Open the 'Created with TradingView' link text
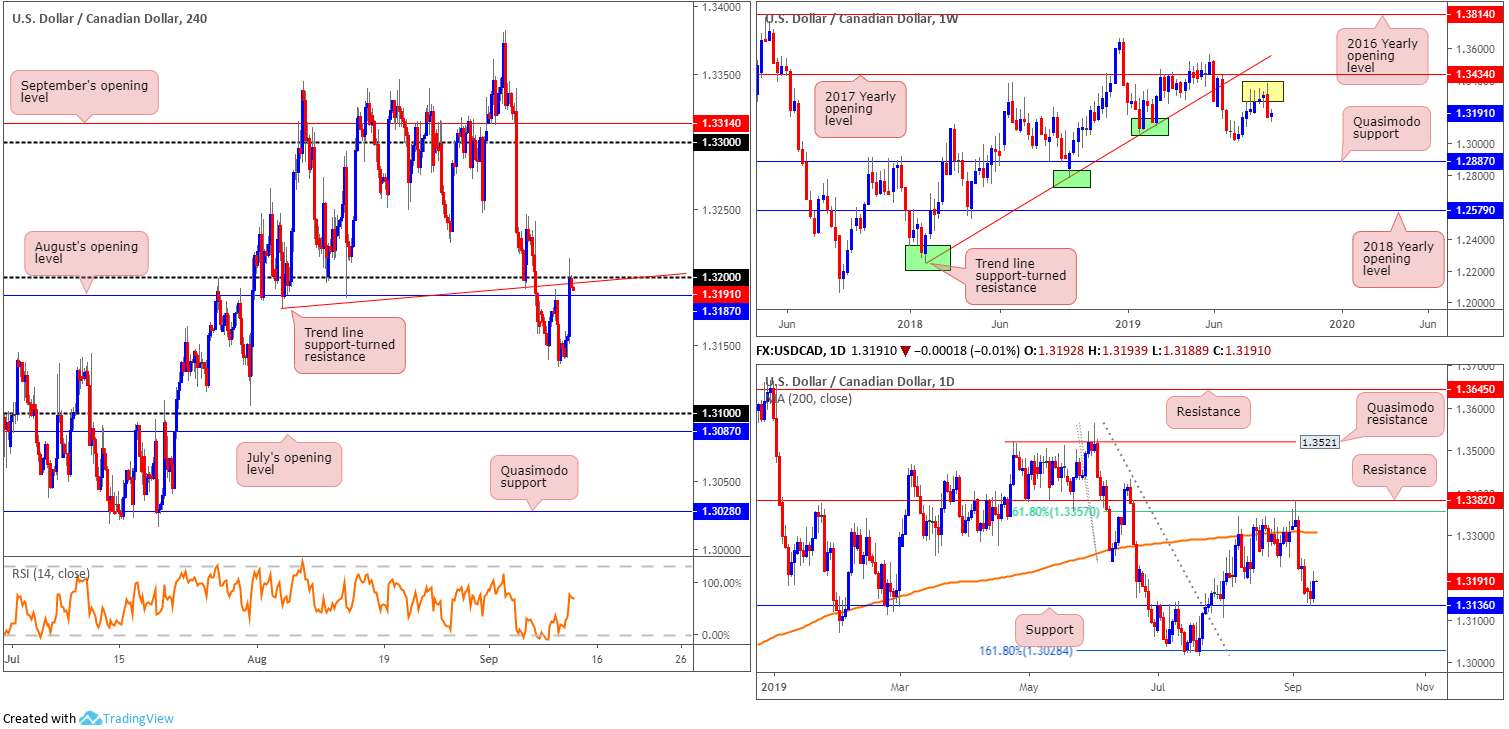Screen dimensions: 1509x729 pyautogui.click(x=89, y=718)
